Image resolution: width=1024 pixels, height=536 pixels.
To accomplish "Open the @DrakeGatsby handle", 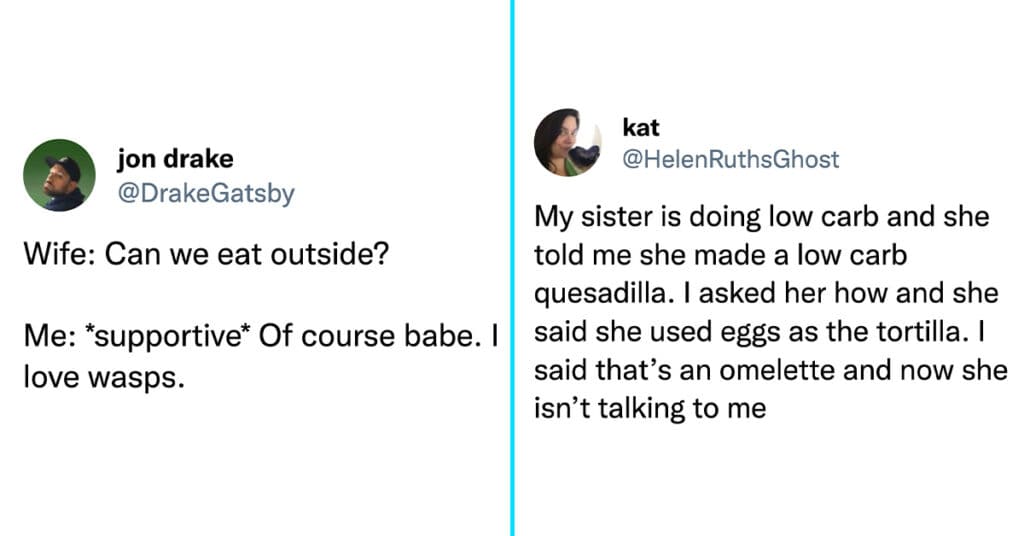I will click(206, 193).
